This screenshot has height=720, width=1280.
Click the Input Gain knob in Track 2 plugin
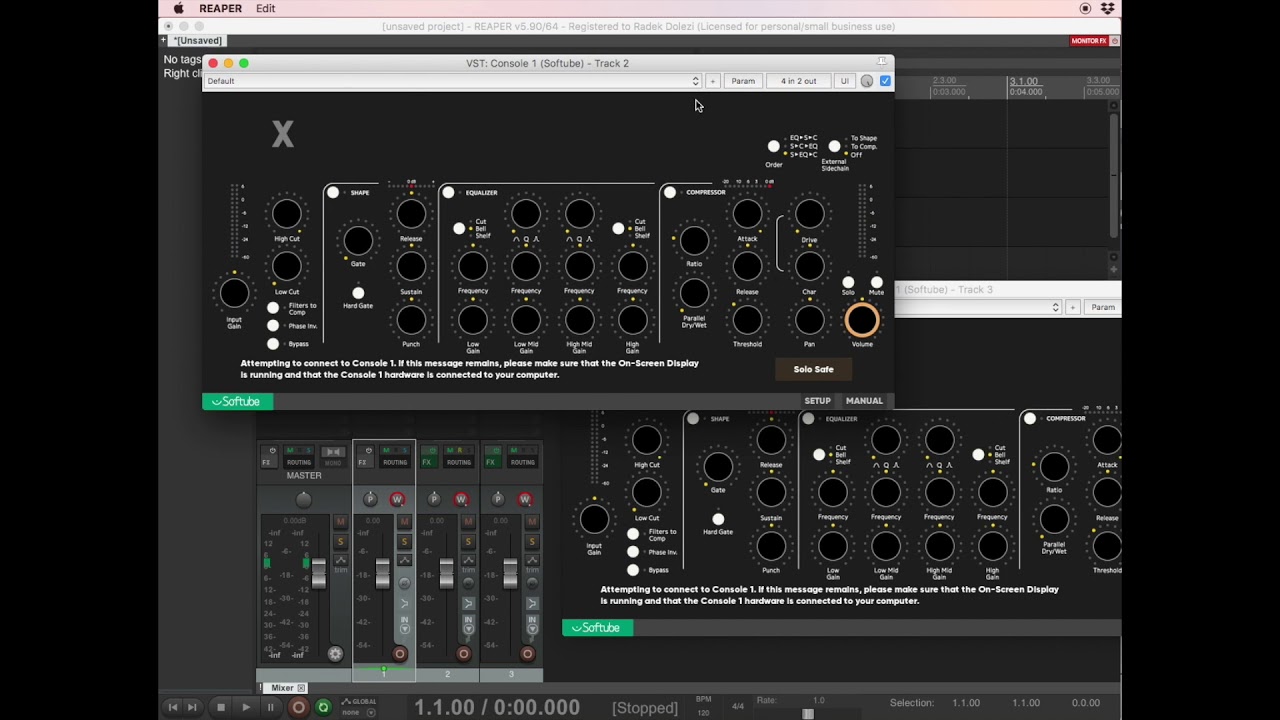234,293
